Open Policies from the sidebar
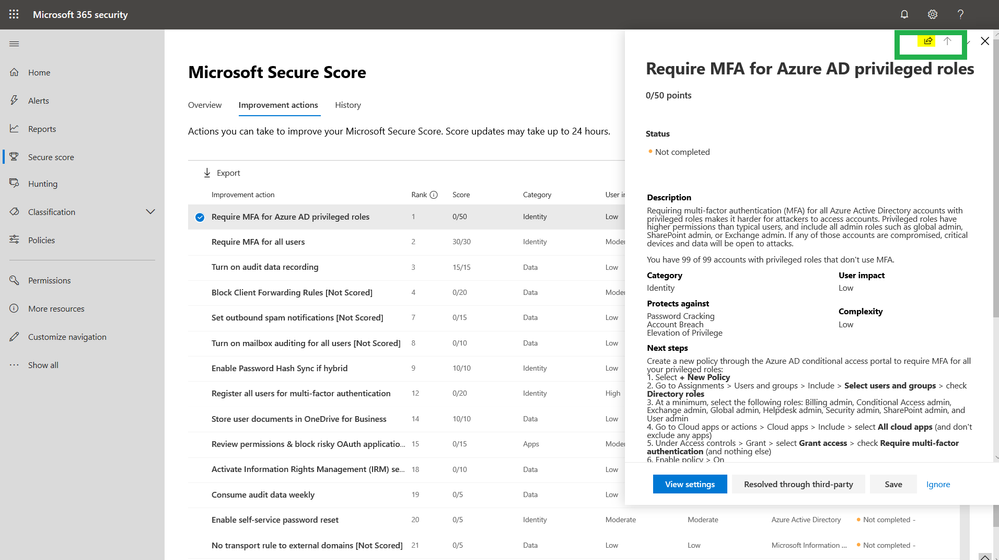 tap(41, 240)
